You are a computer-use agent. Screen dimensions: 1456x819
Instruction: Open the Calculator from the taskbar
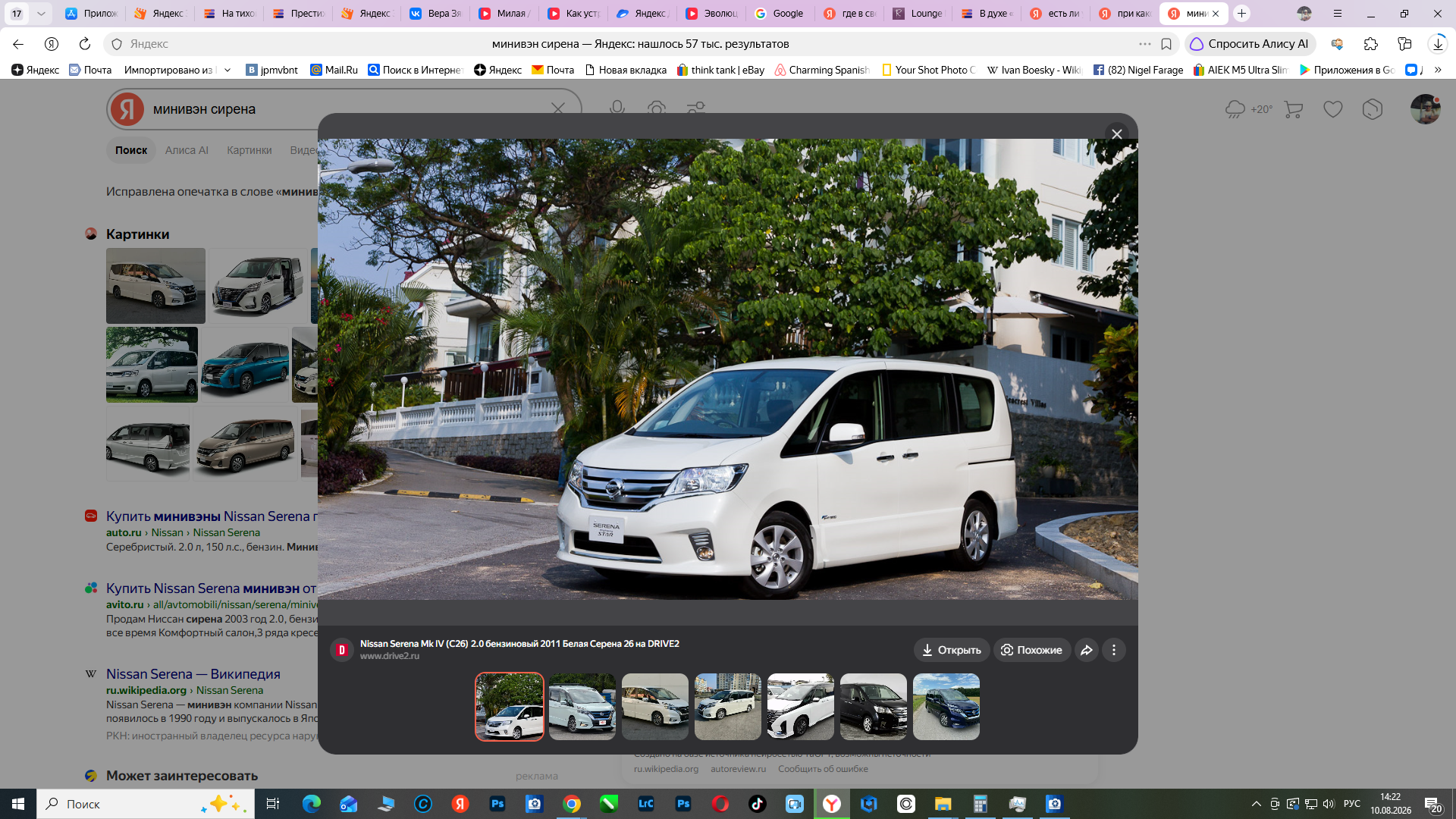point(980,804)
